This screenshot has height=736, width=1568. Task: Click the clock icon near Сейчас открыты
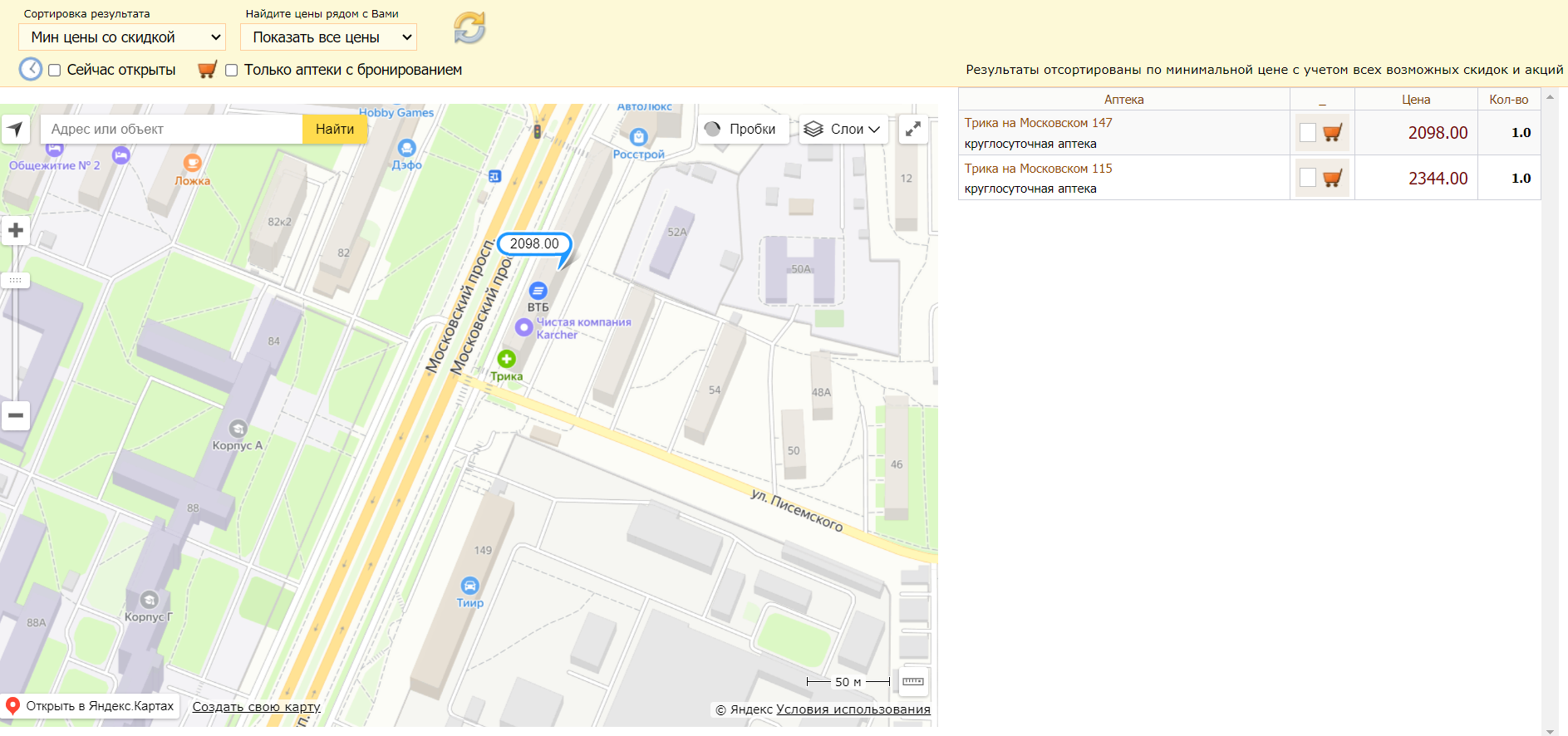31,69
